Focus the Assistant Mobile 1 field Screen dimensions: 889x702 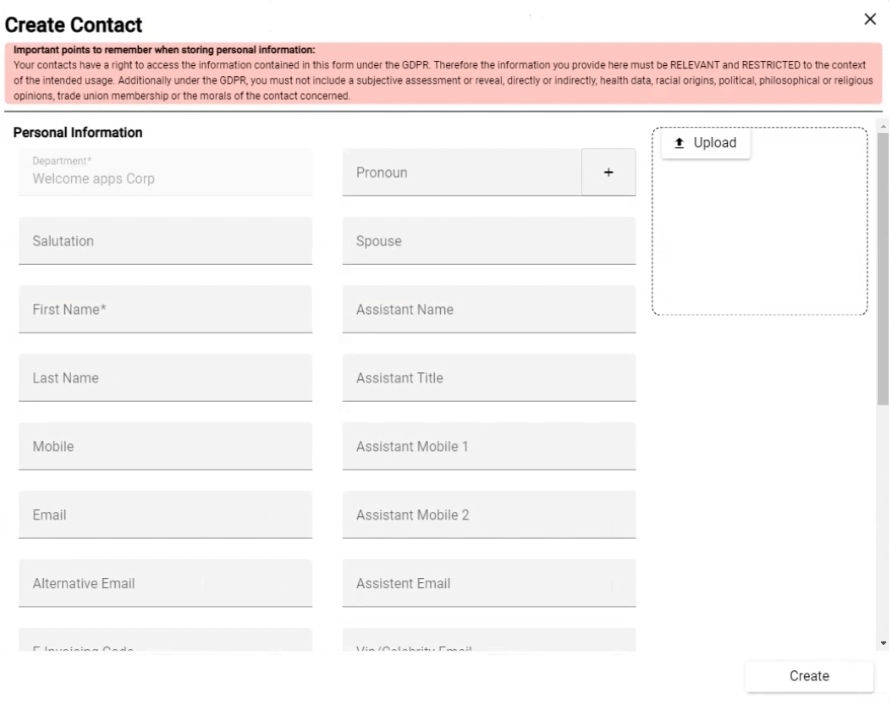point(489,446)
